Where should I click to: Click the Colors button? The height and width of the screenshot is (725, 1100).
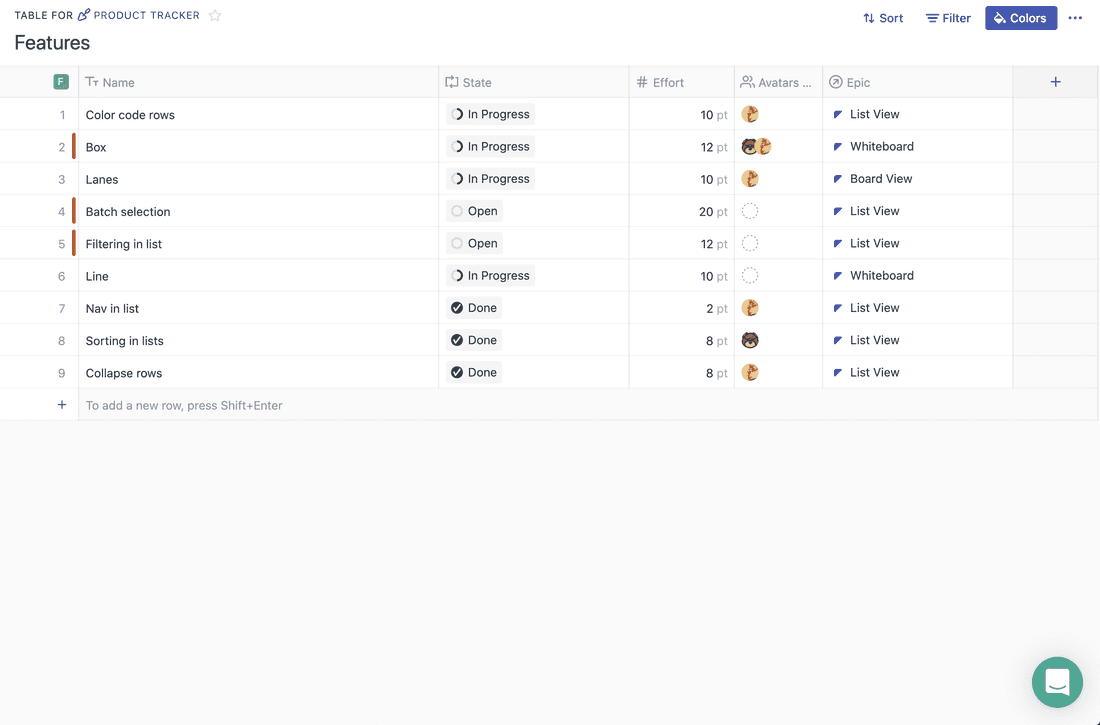click(1020, 18)
